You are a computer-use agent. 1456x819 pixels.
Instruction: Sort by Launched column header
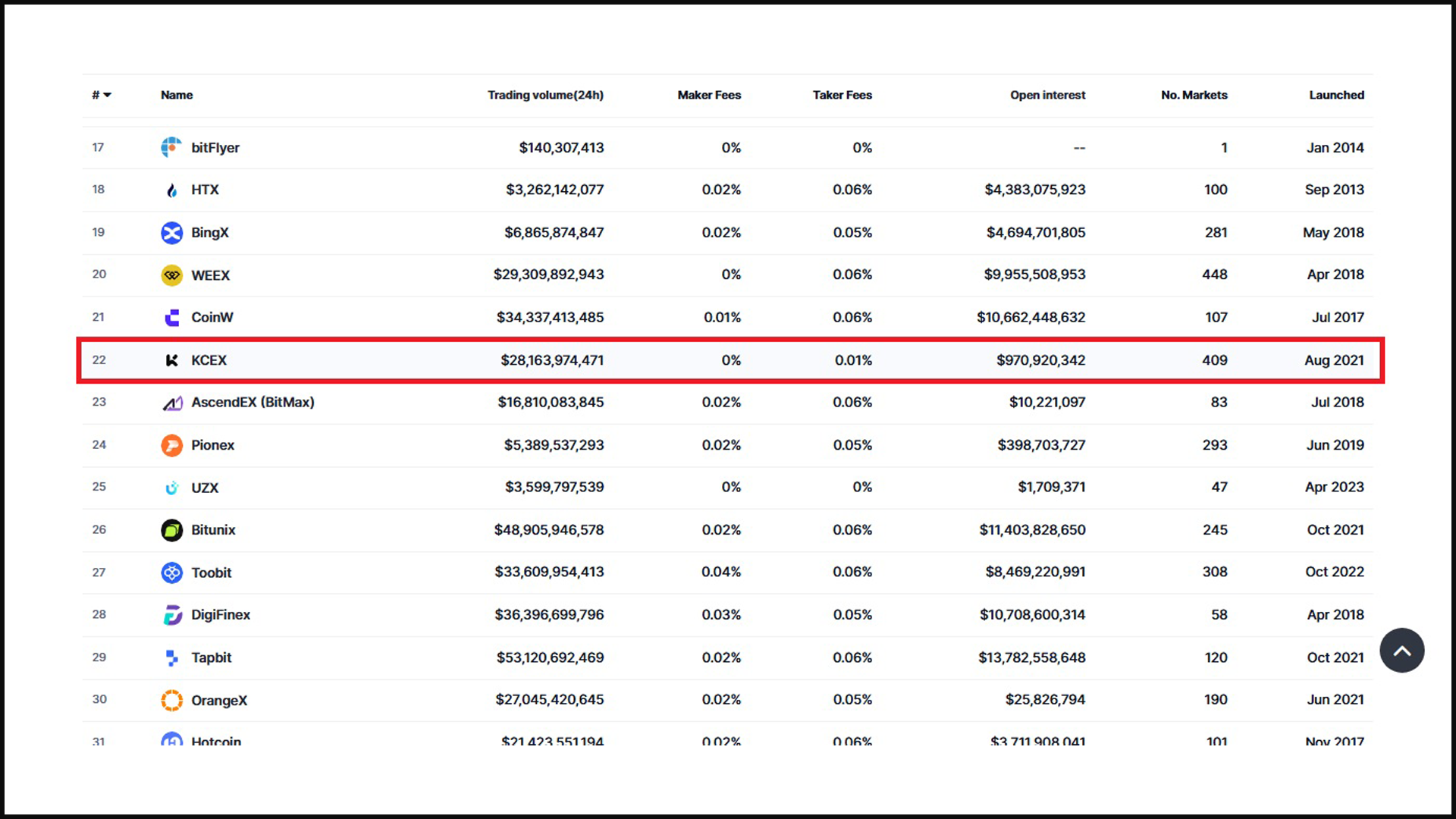pos(1336,95)
